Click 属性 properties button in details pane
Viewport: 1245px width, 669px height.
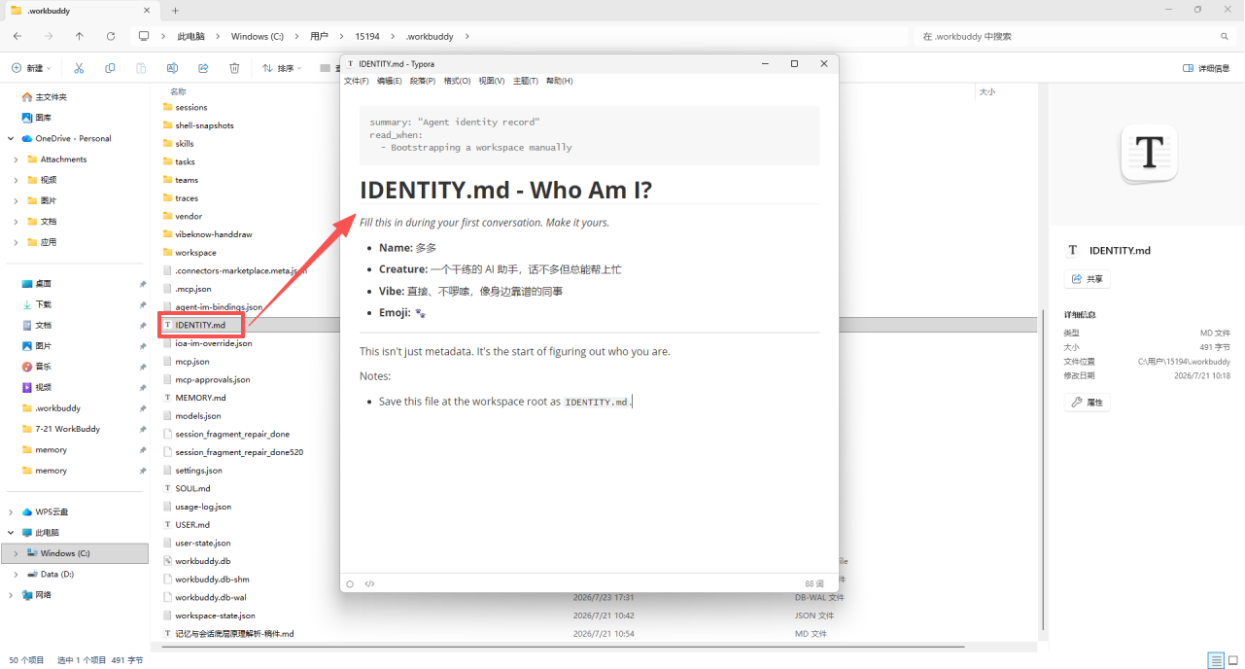1087,402
